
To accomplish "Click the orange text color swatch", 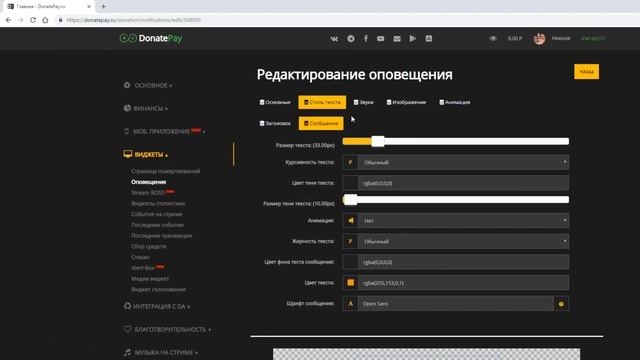I will tap(350, 282).
